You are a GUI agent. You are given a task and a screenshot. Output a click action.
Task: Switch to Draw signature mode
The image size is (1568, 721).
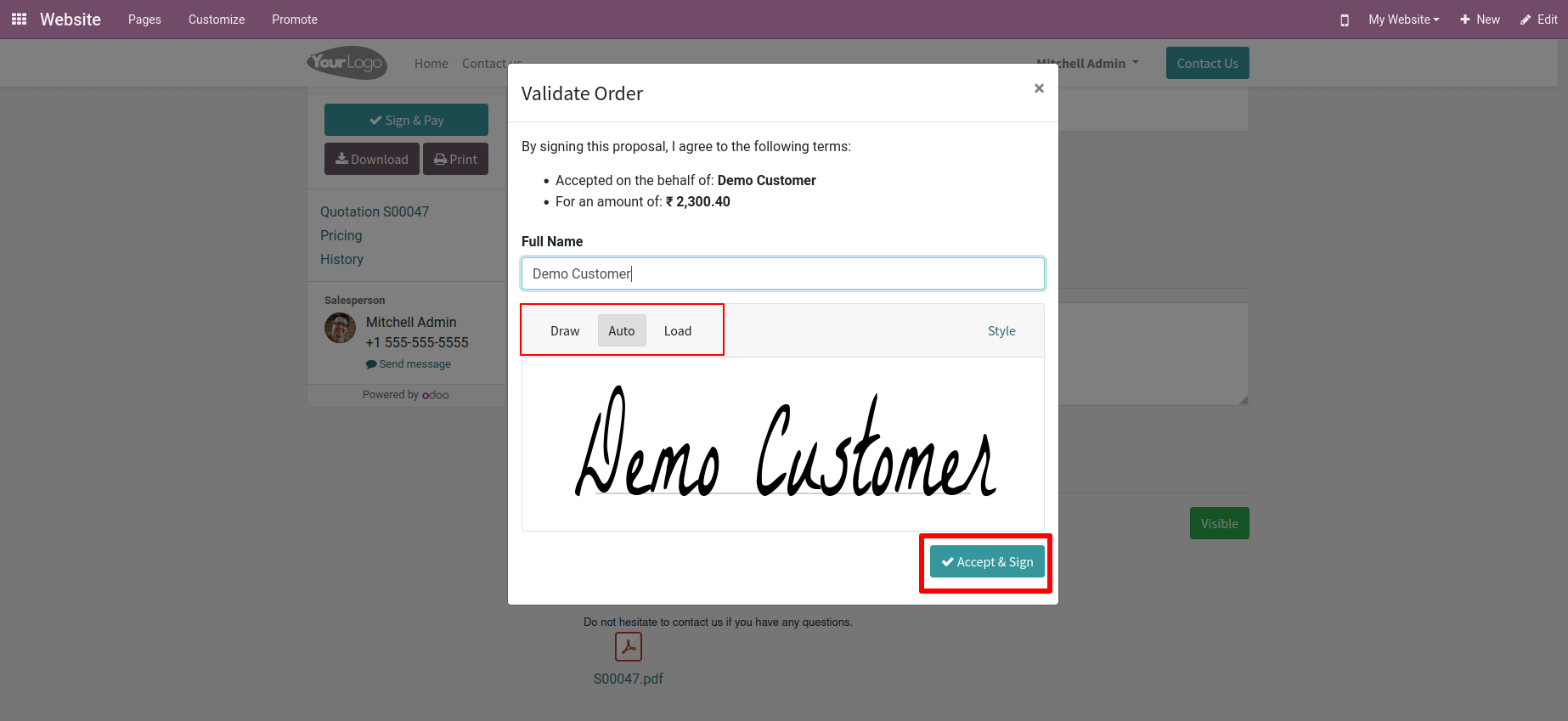tap(565, 330)
